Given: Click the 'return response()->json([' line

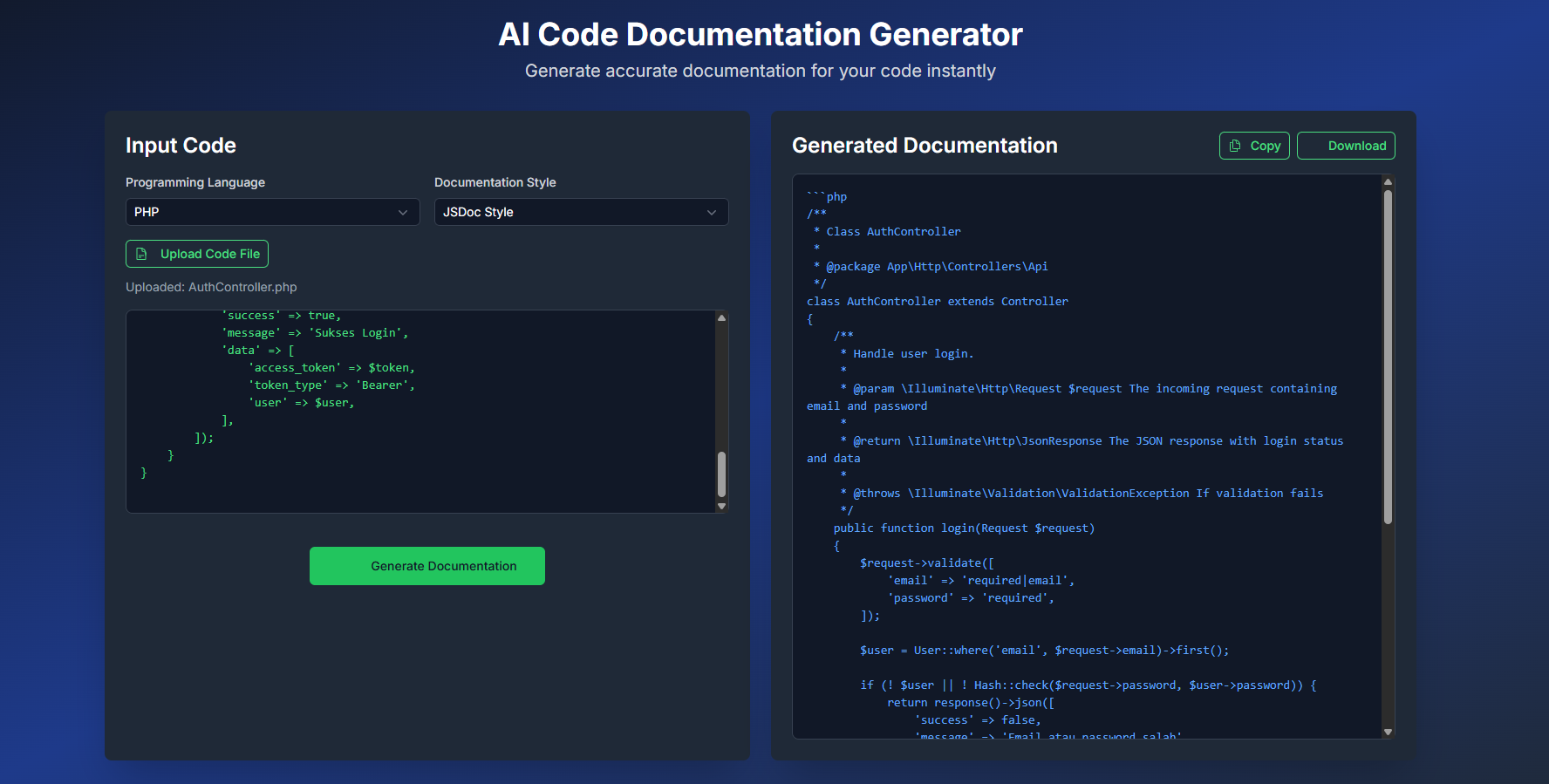Looking at the screenshot, I should (971, 703).
